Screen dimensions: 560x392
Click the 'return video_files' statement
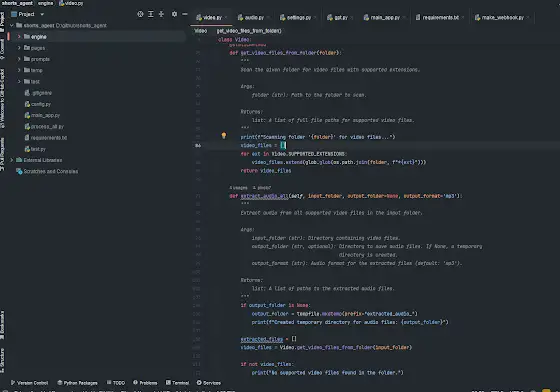point(266,171)
